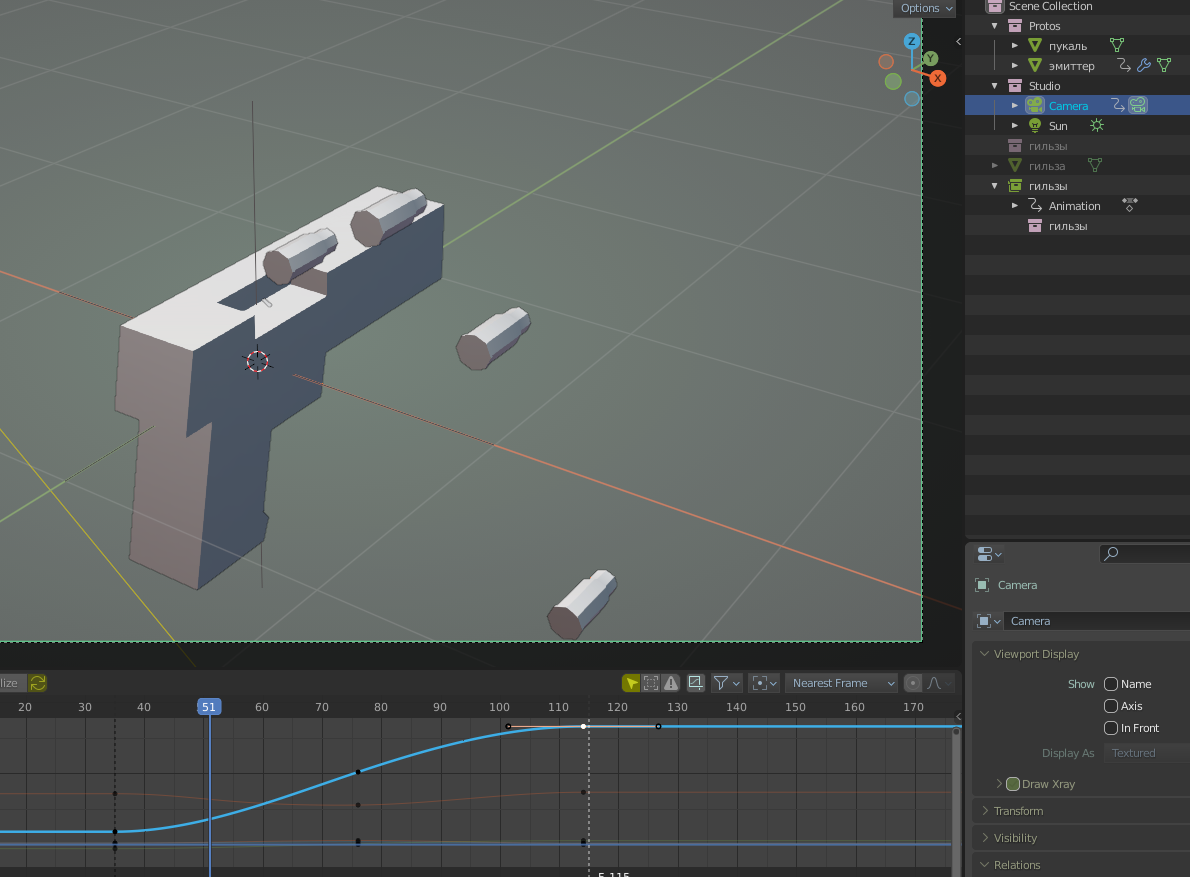Expand the пукаль object row

coord(1015,46)
